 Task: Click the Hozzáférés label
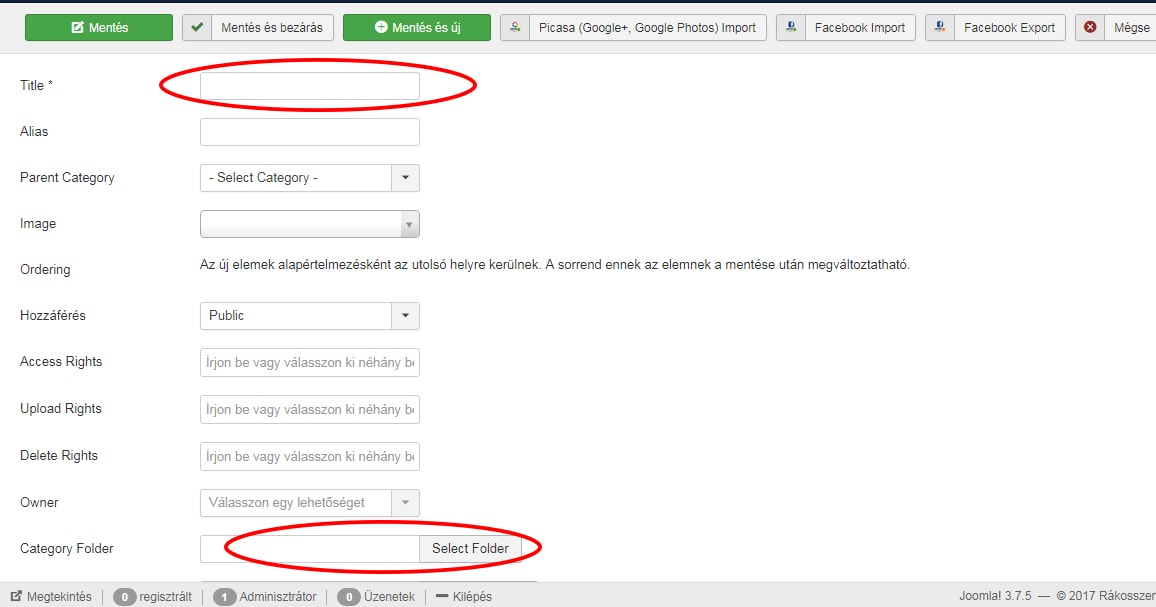(52, 315)
